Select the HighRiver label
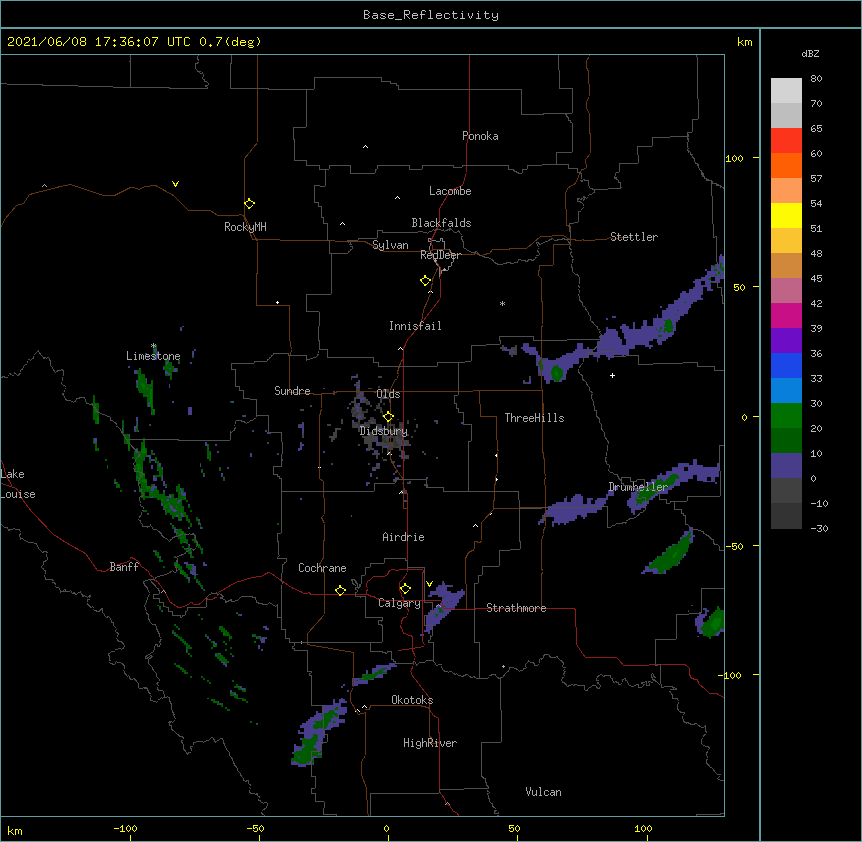 430,743
